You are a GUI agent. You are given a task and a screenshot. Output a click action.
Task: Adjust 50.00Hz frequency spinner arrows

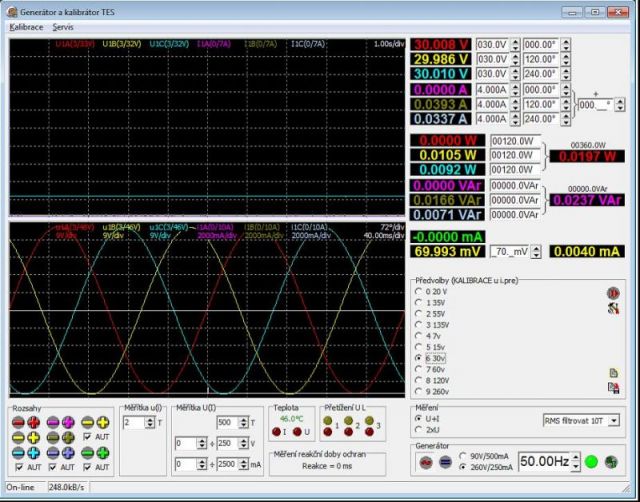[x=575, y=462]
